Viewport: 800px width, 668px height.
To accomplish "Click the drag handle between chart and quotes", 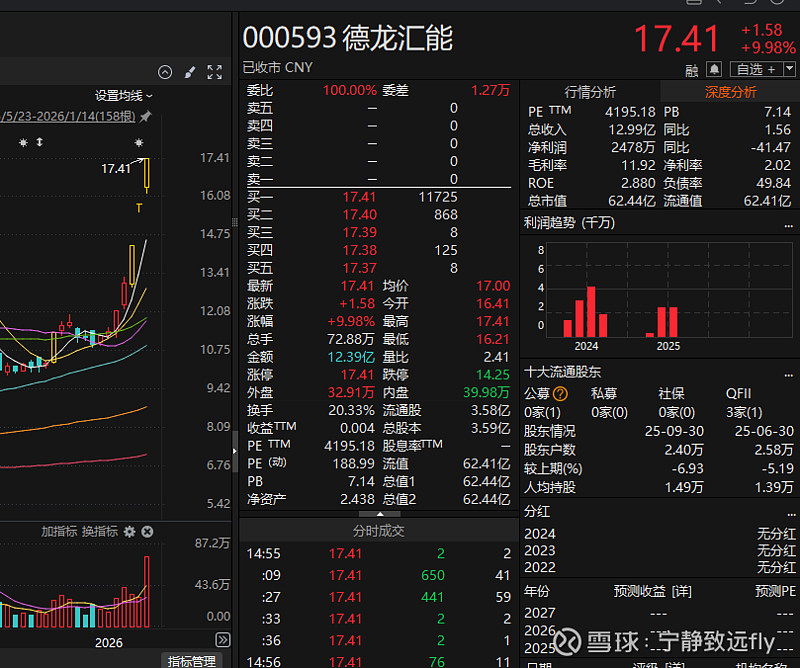I will pos(235,222).
